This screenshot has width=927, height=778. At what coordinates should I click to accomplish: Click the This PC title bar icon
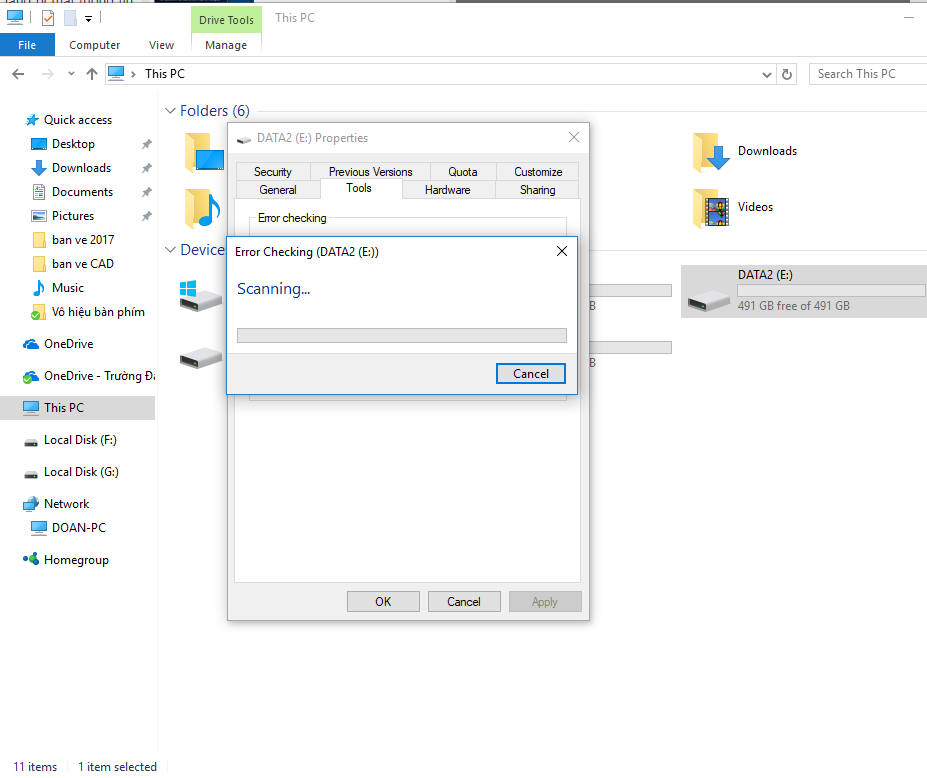coord(15,18)
